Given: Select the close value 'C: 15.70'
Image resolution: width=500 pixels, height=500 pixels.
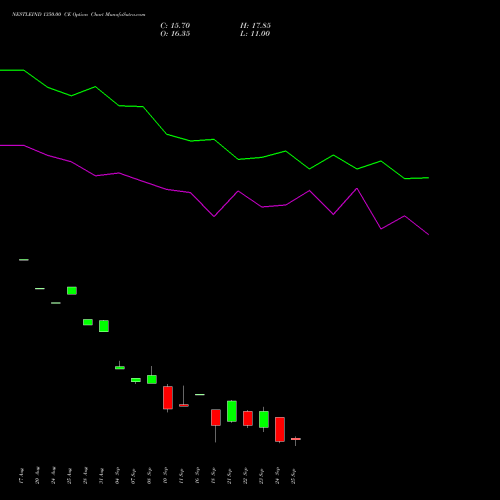Looking at the screenshot, I should point(175,26).
